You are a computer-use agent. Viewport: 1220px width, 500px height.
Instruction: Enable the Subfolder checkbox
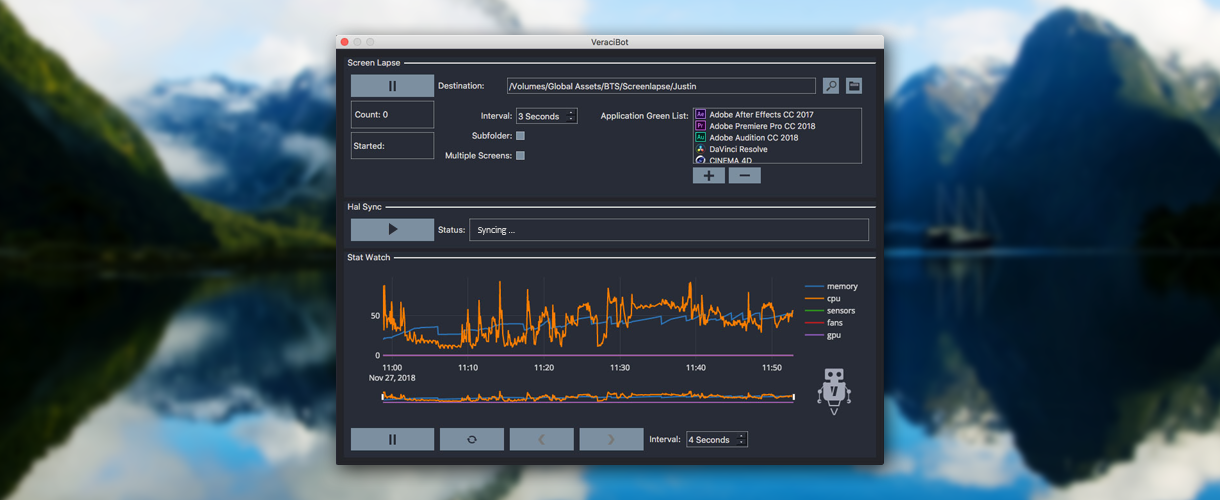tap(520, 135)
